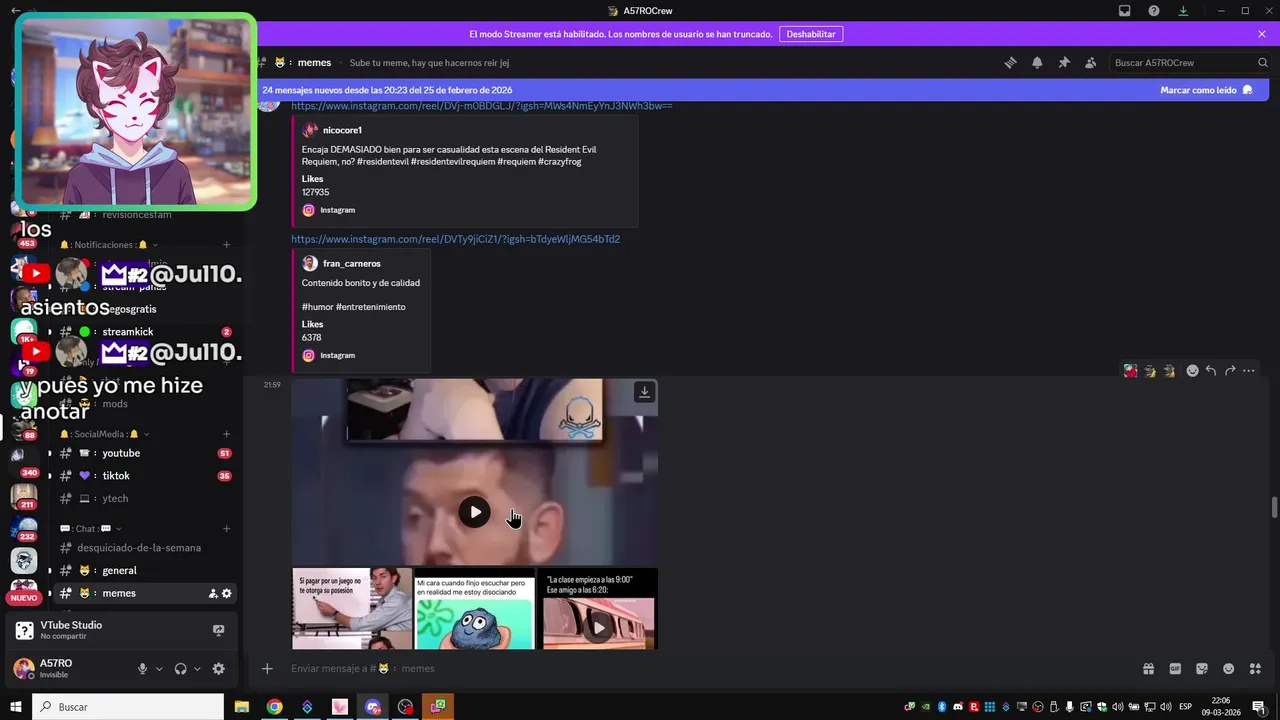Open microphone input options arrow
The height and width of the screenshot is (720, 1280).
[x=159, y=669]
